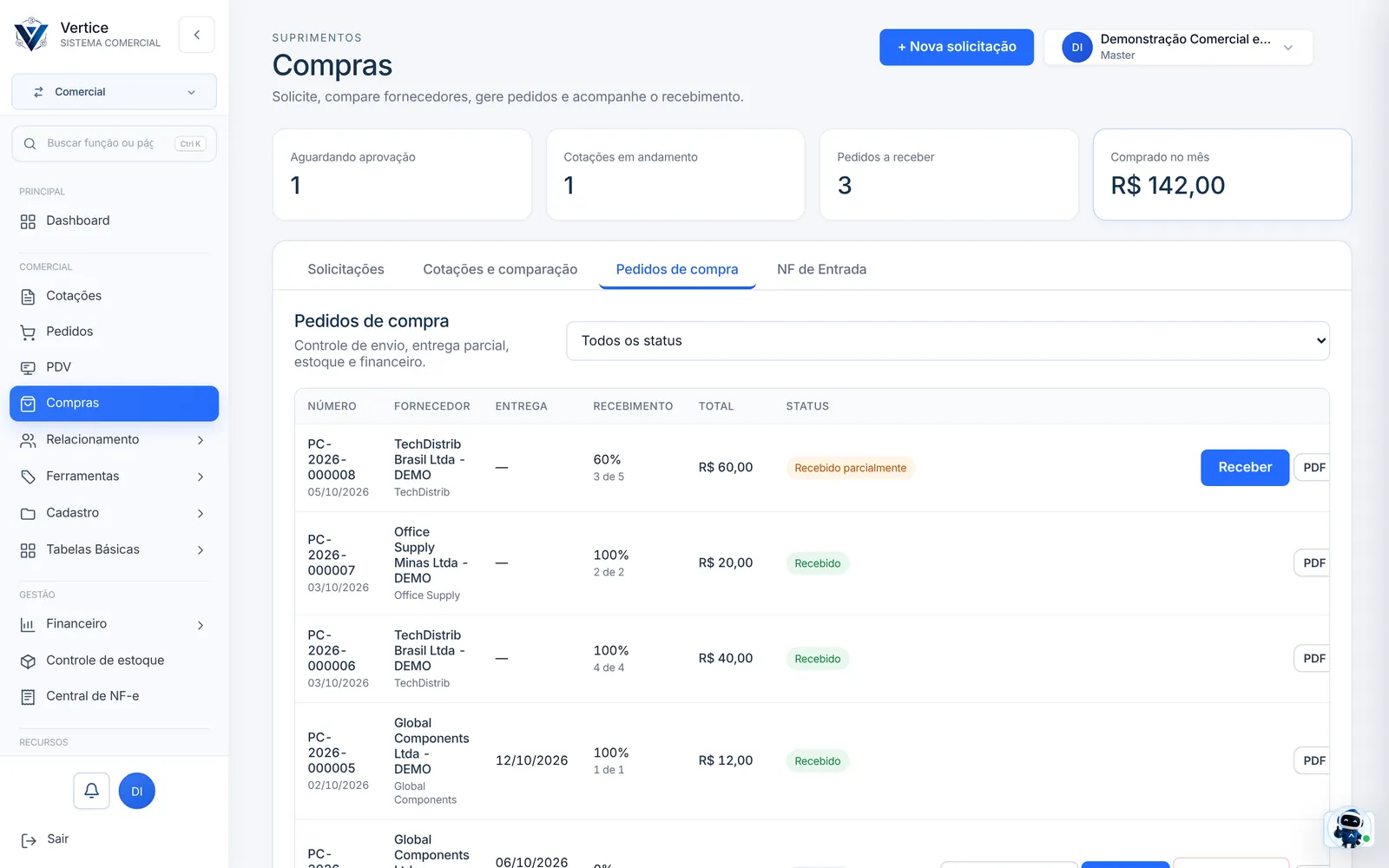The height and width of the screenshot is (868, 1389).
Task: Click the Relacionamento people icon
Action: (x=28, y=440)
